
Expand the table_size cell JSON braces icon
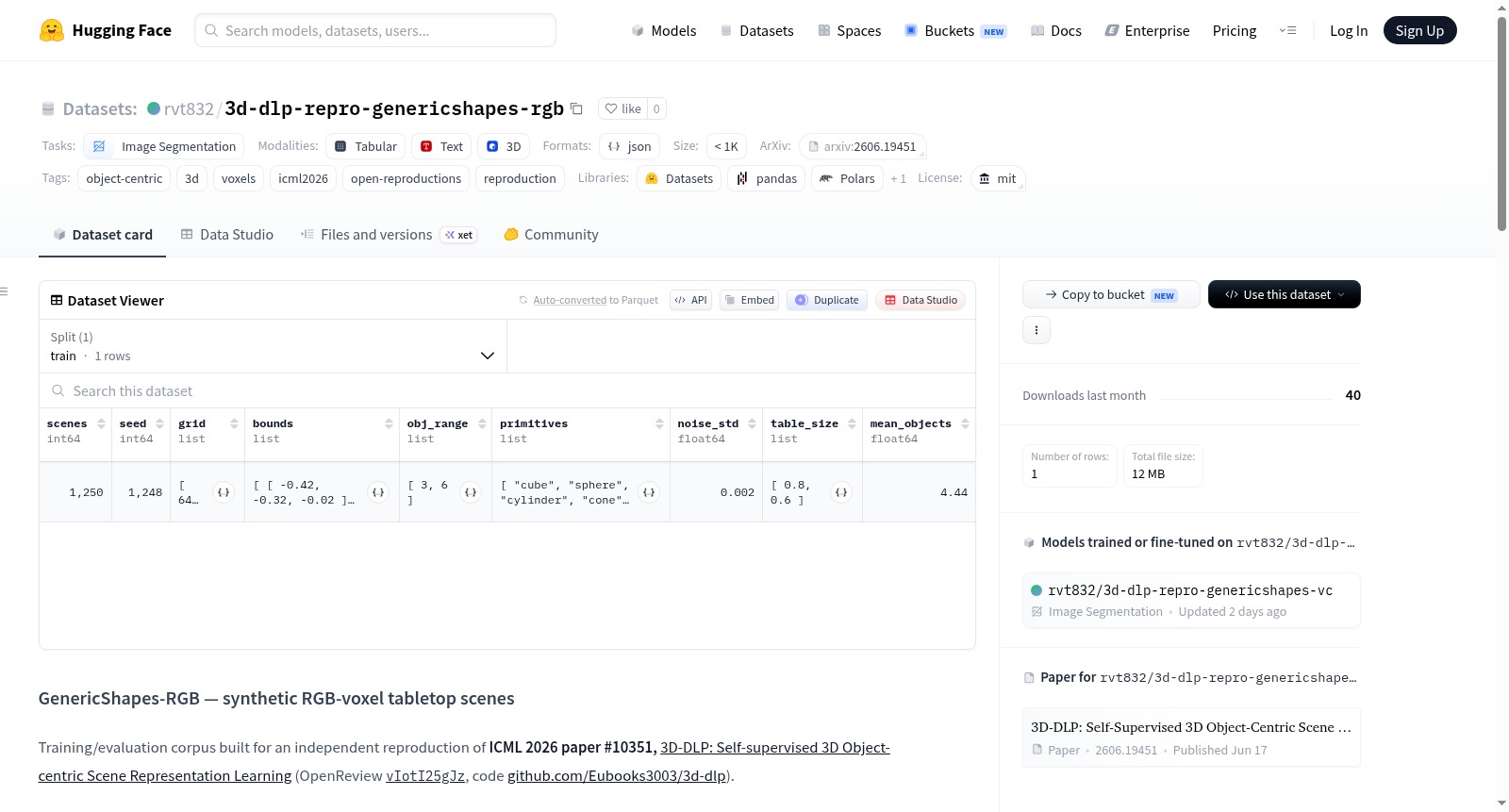(x=841, y=492)
